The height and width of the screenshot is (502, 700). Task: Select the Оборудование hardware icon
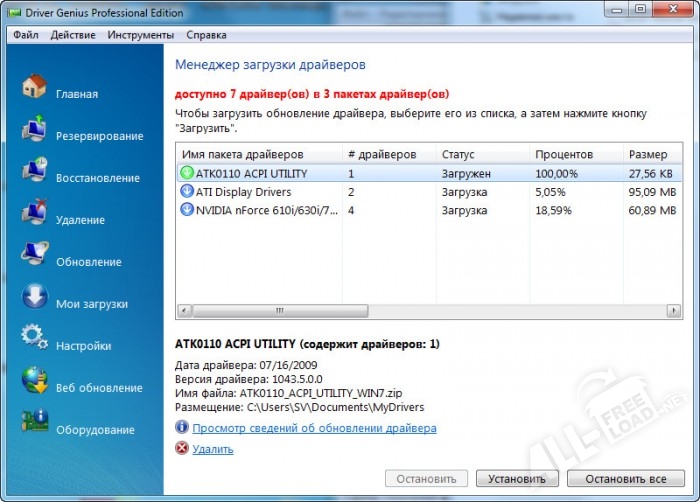click(34, 424)
